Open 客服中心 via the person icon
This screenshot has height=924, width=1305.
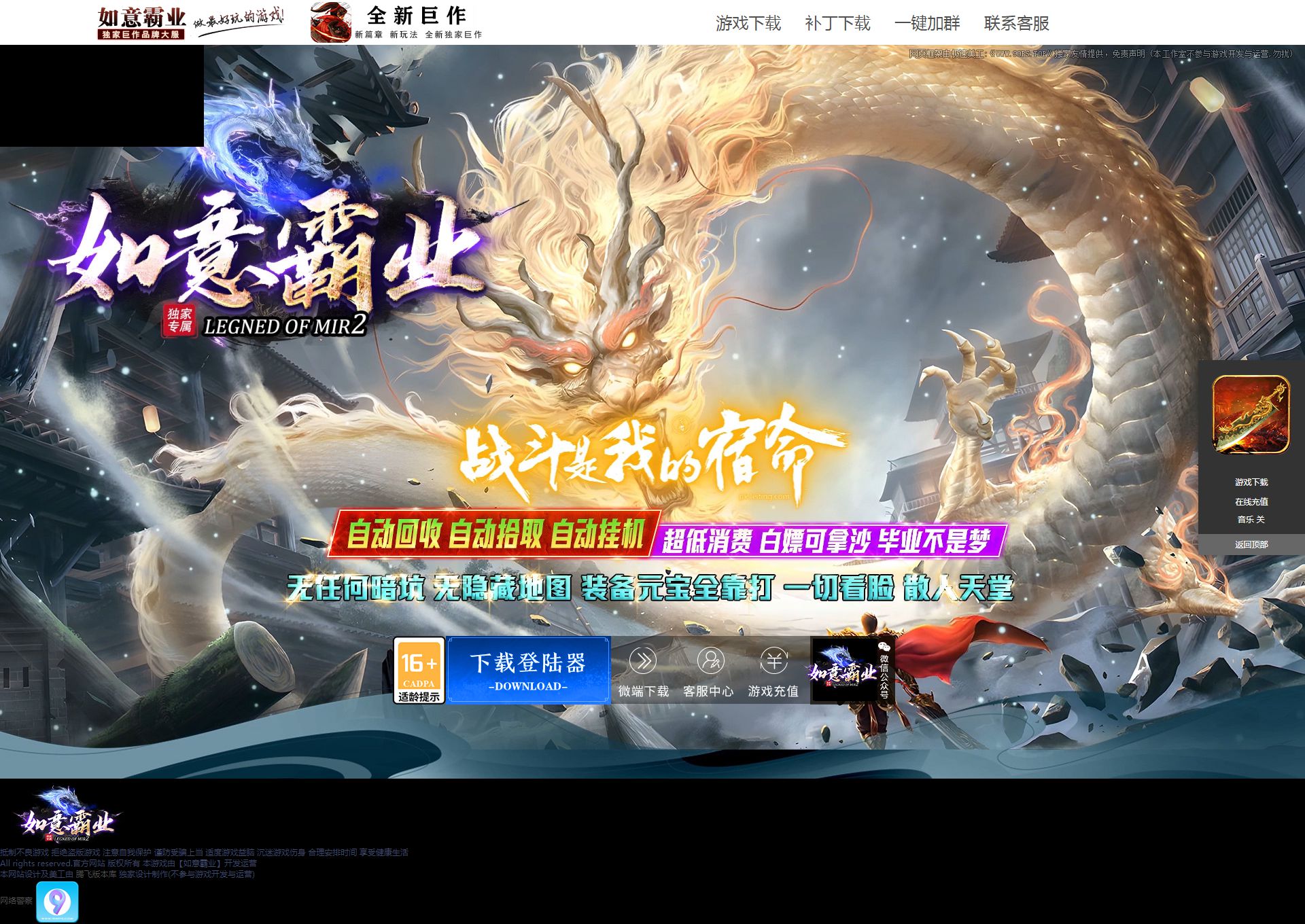(710, 661)
